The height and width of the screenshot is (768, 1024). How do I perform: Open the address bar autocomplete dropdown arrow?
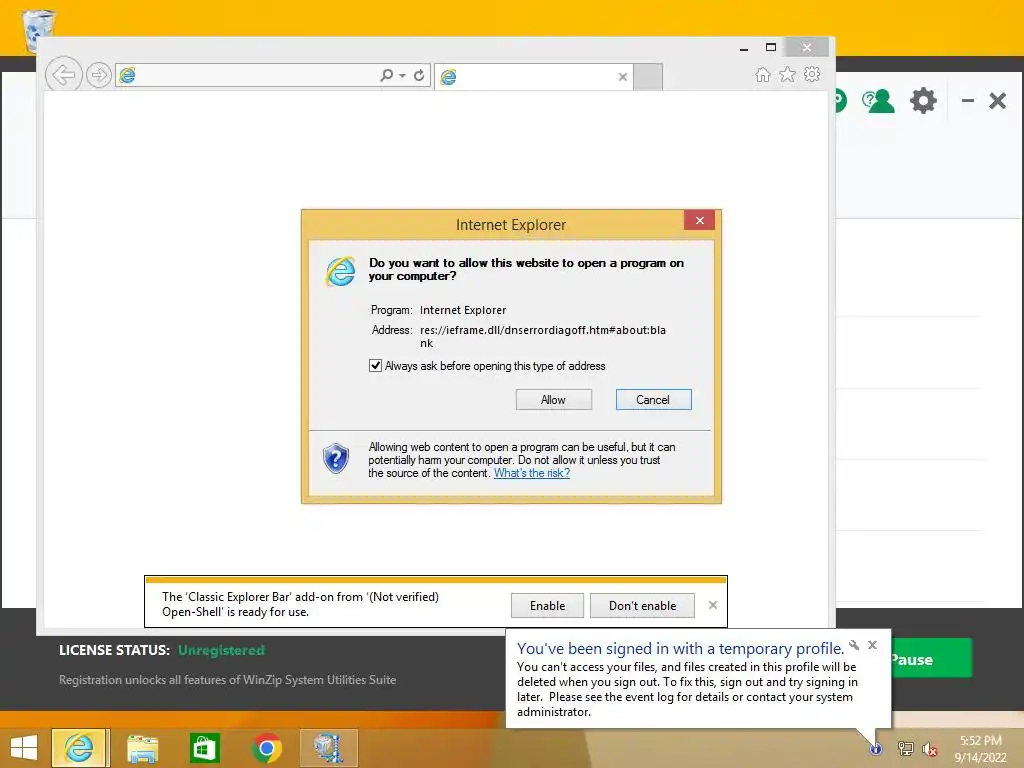tap(402, 76)
